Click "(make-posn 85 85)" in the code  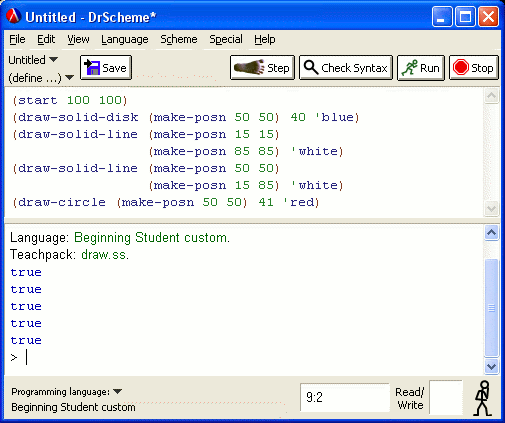click(x=214, y=151)
